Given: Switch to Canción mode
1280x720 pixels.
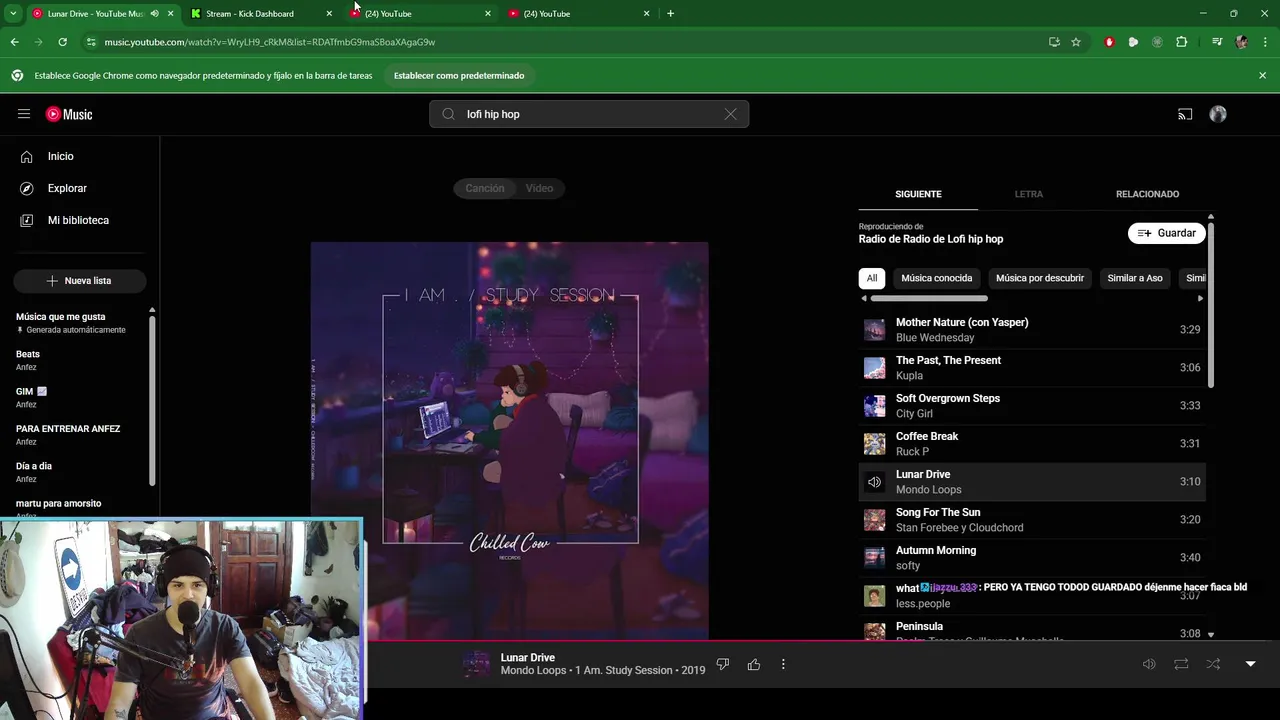Looking at the screenshot, I should click(484, 188).
